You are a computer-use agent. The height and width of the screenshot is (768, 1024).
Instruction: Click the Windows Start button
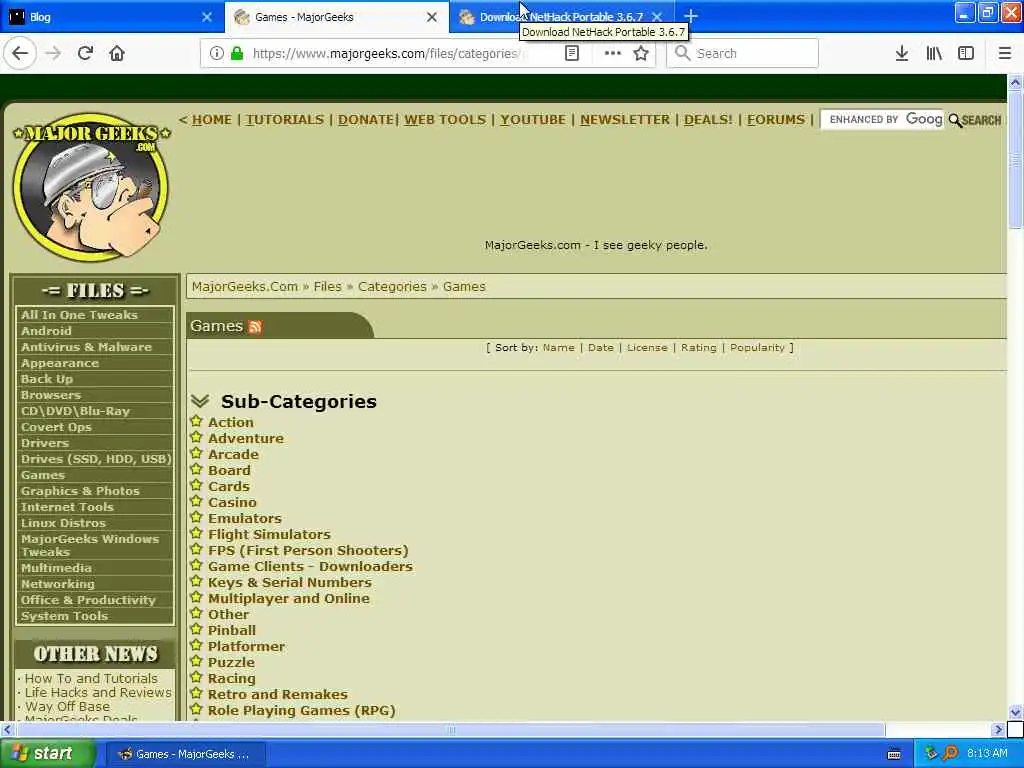[48, 754]
